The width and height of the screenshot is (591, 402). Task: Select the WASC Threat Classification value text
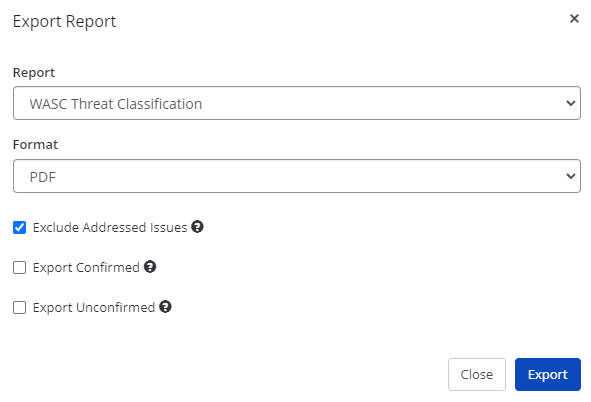(116, 104)
